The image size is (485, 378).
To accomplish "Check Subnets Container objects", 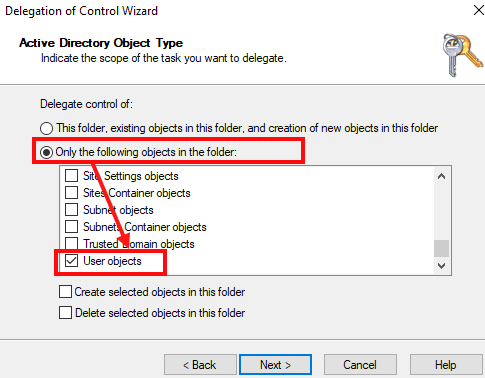I will (x=71, y=227).
